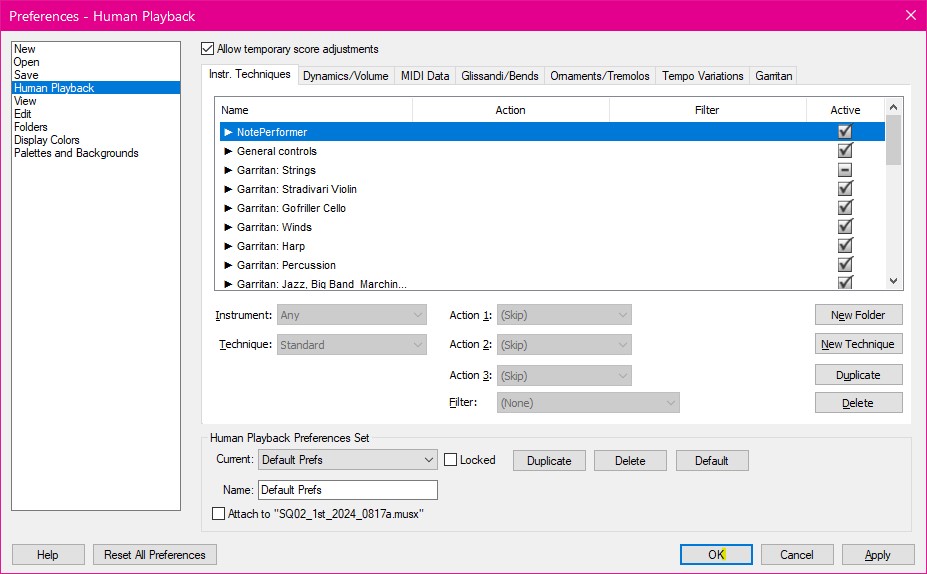Select Display Colors in the category list

[x=47, y=140]
